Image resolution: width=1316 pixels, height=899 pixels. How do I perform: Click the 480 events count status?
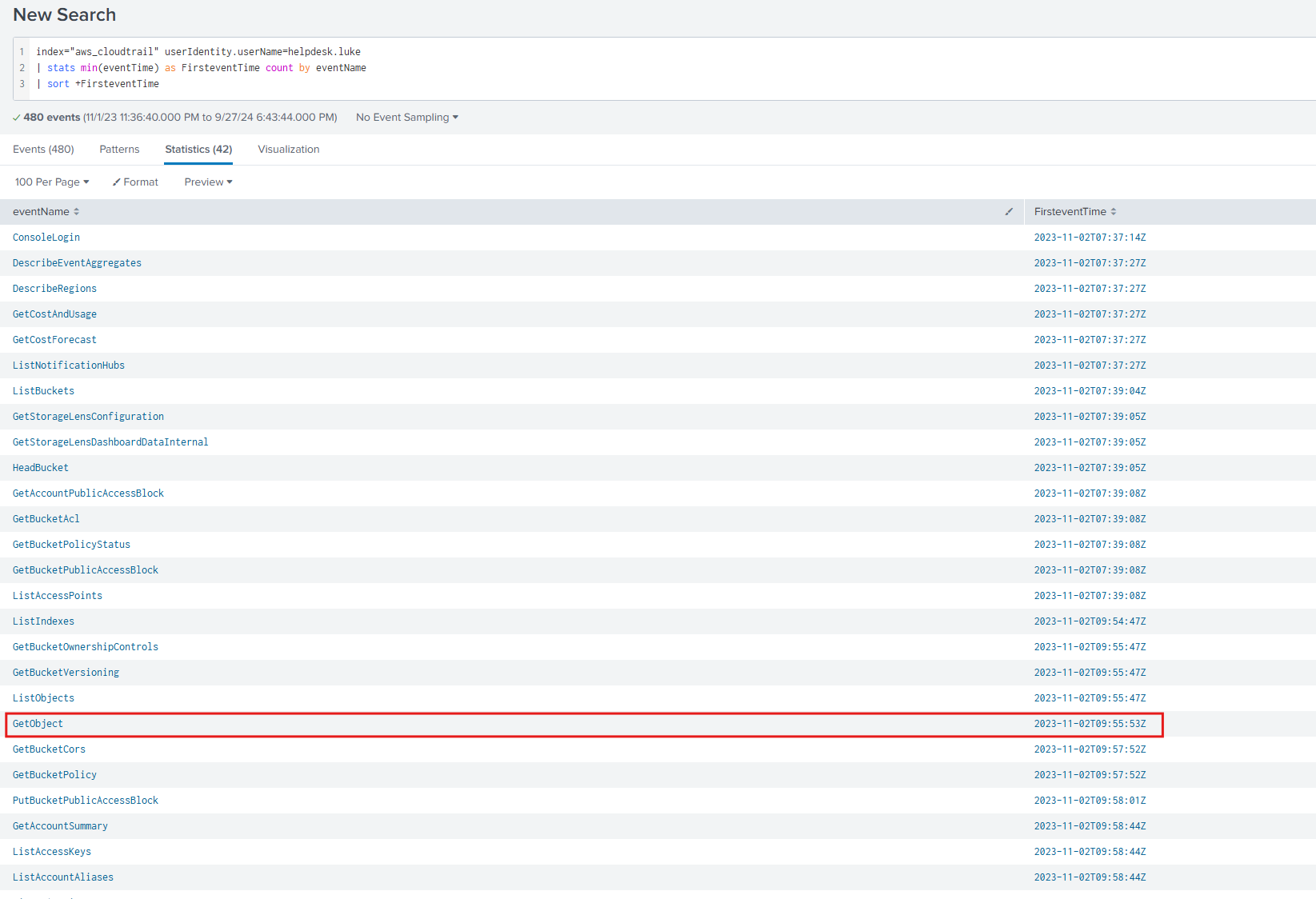(x=52, y=118)
